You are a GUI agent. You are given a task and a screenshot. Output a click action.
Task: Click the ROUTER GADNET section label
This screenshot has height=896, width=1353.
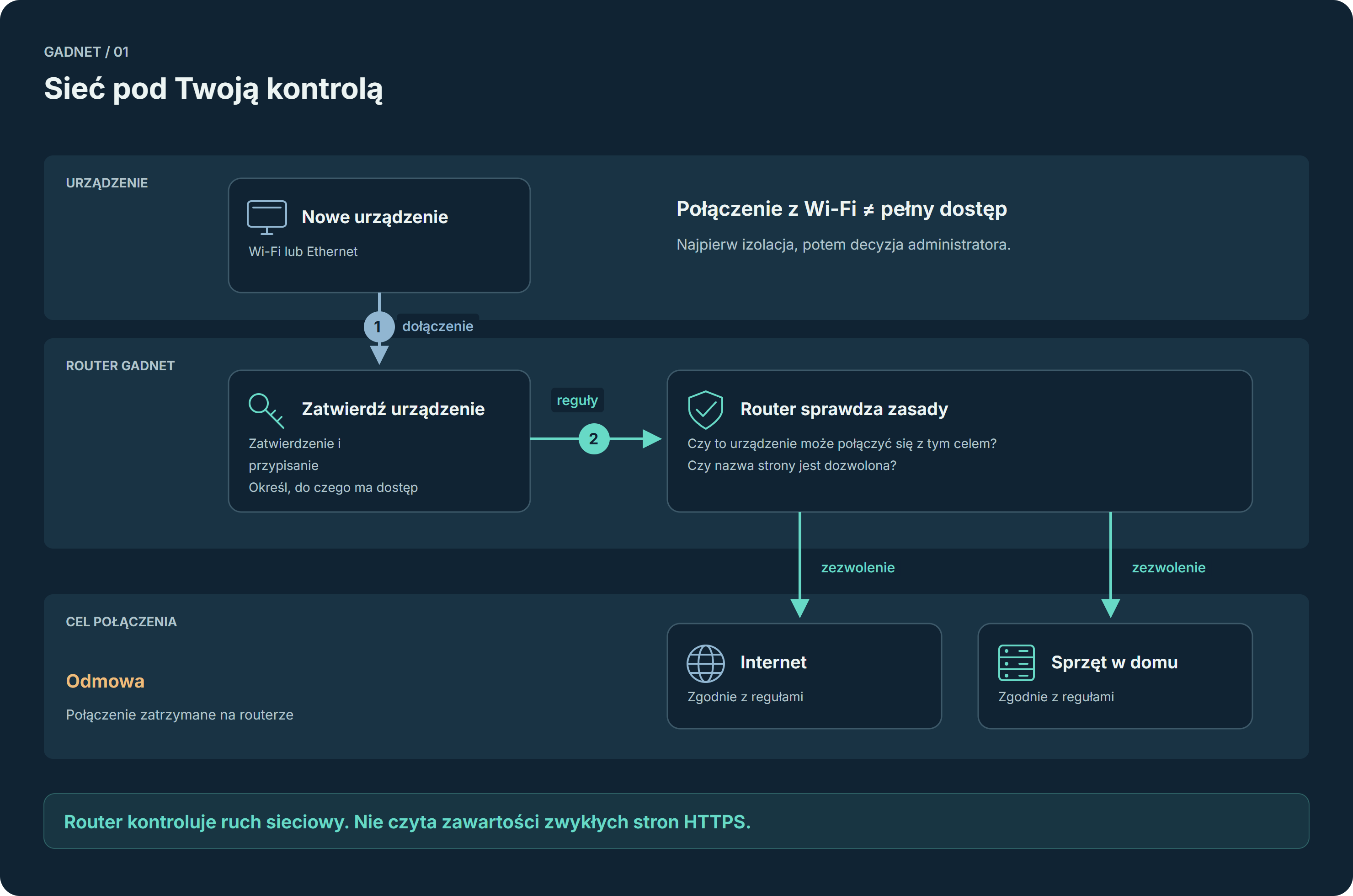[120, 366]
